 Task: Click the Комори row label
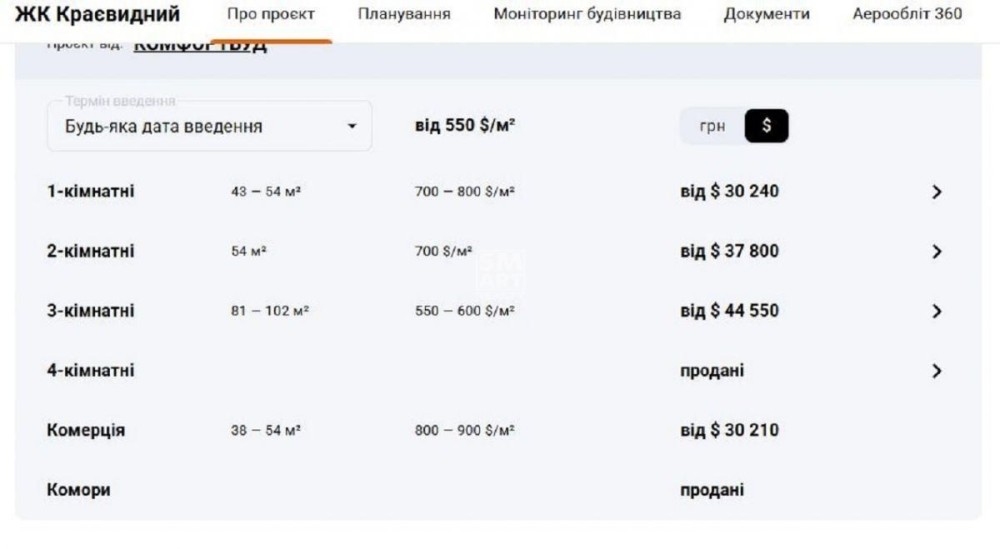79,491
